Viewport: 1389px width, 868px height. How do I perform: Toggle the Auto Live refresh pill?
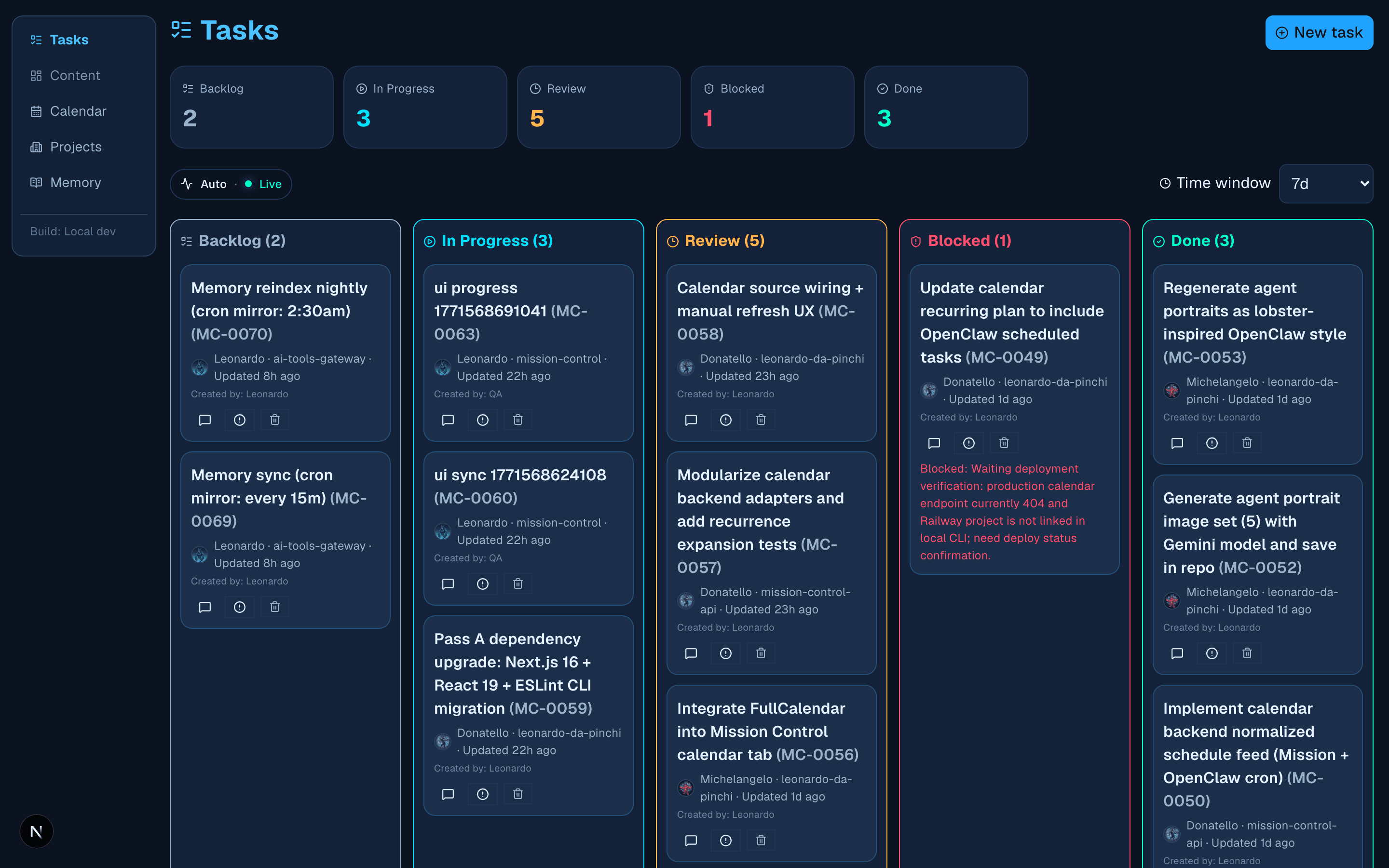231,184
